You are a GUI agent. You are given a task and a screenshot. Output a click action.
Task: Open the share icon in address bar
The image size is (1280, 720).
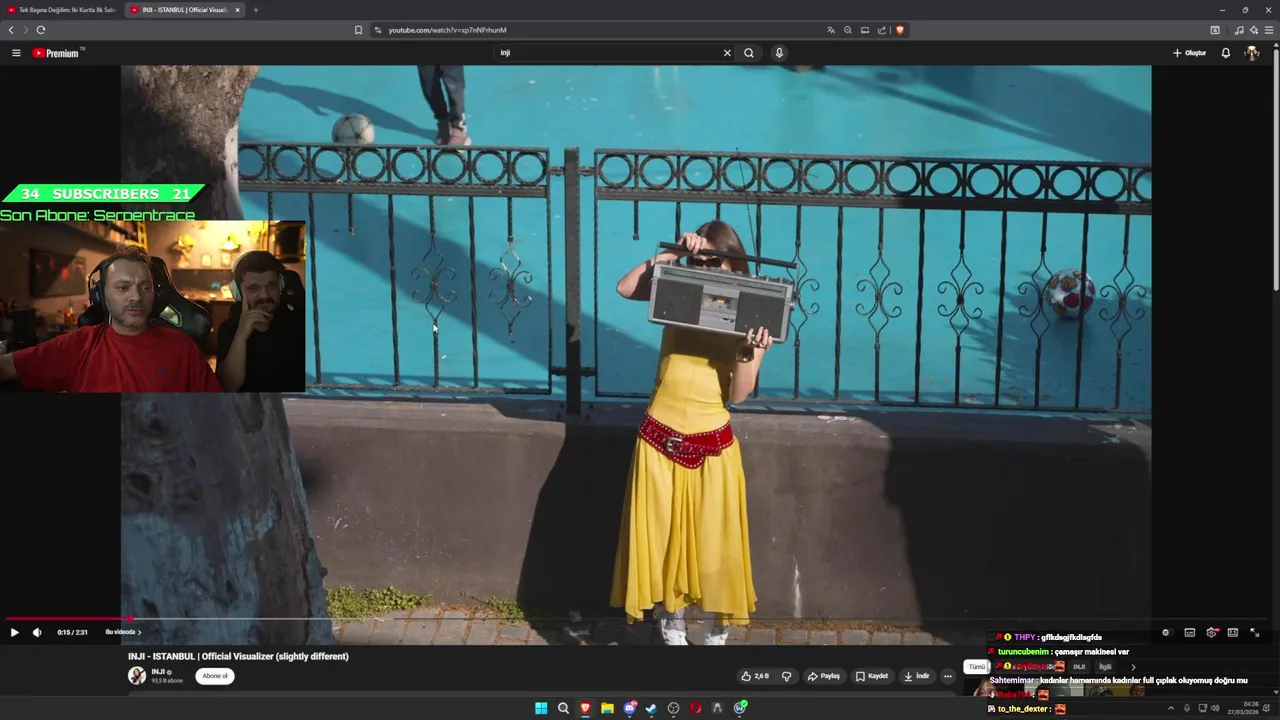pyautogui.click(x=882, y=30)
